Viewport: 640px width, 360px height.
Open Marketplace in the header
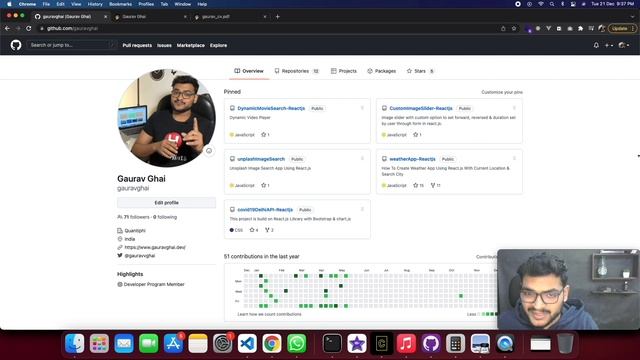tap(191, 45)
